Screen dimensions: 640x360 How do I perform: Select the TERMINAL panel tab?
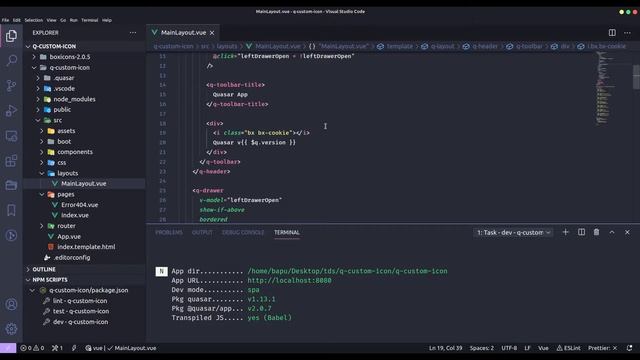coord(287,232)
